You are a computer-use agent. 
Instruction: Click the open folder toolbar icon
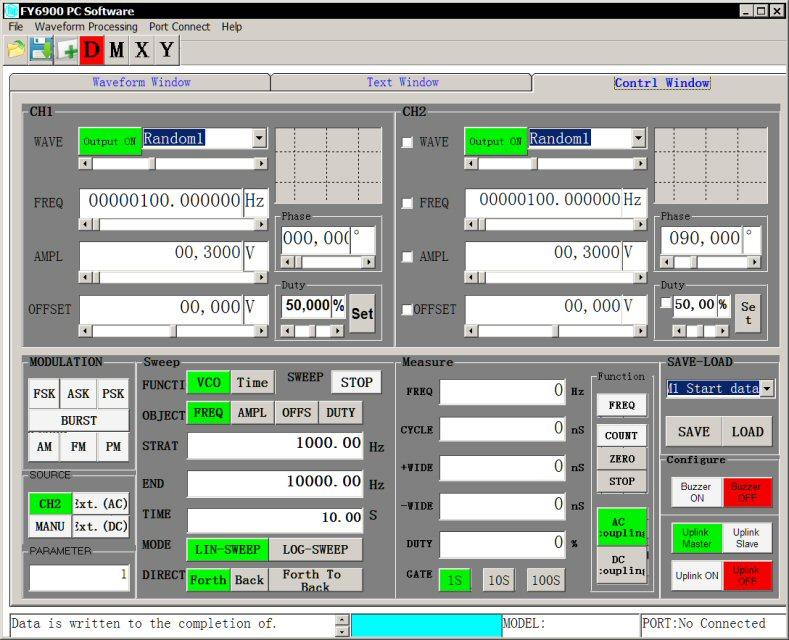16,50
